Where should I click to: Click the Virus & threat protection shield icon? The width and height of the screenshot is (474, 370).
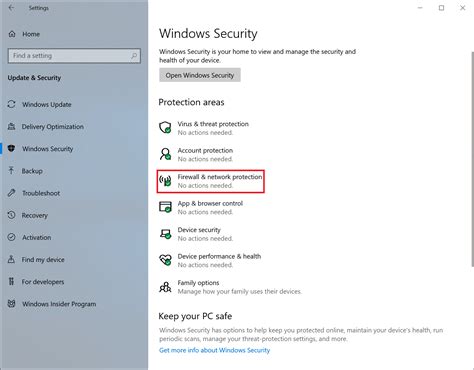coord(165,127)
